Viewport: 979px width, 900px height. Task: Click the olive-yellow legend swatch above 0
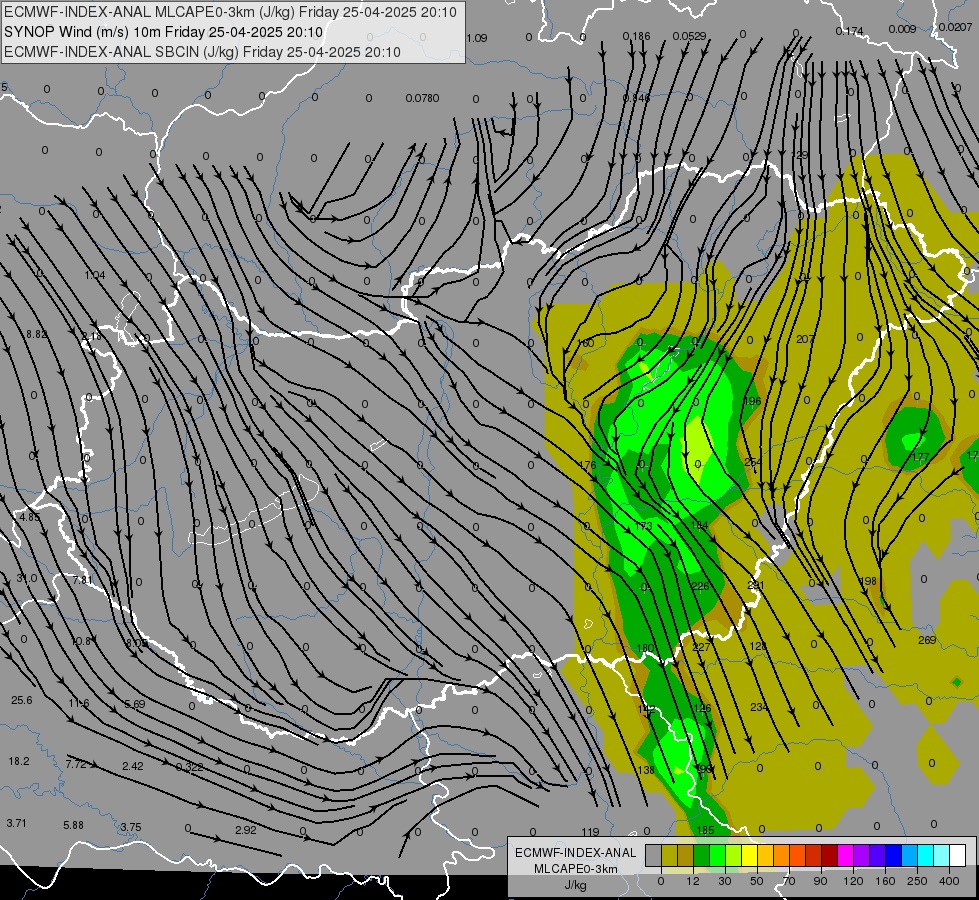[669, 855]
